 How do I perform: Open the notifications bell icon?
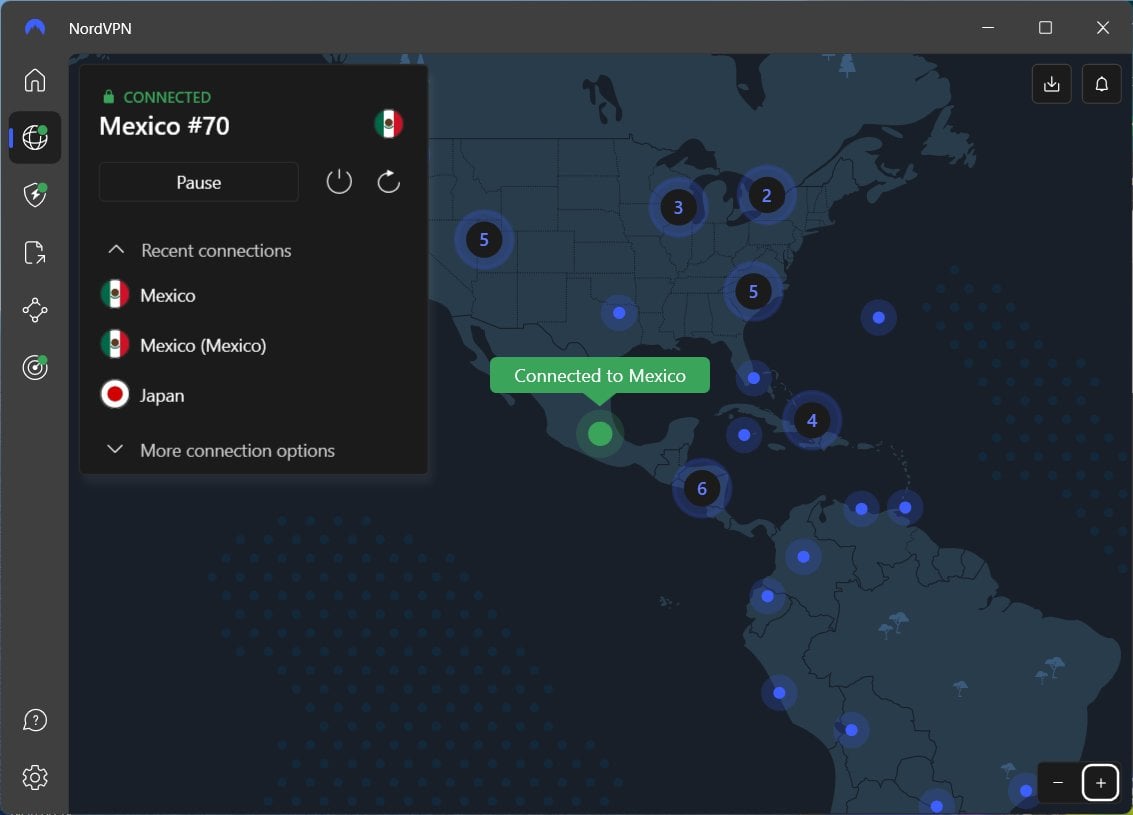1101,83
